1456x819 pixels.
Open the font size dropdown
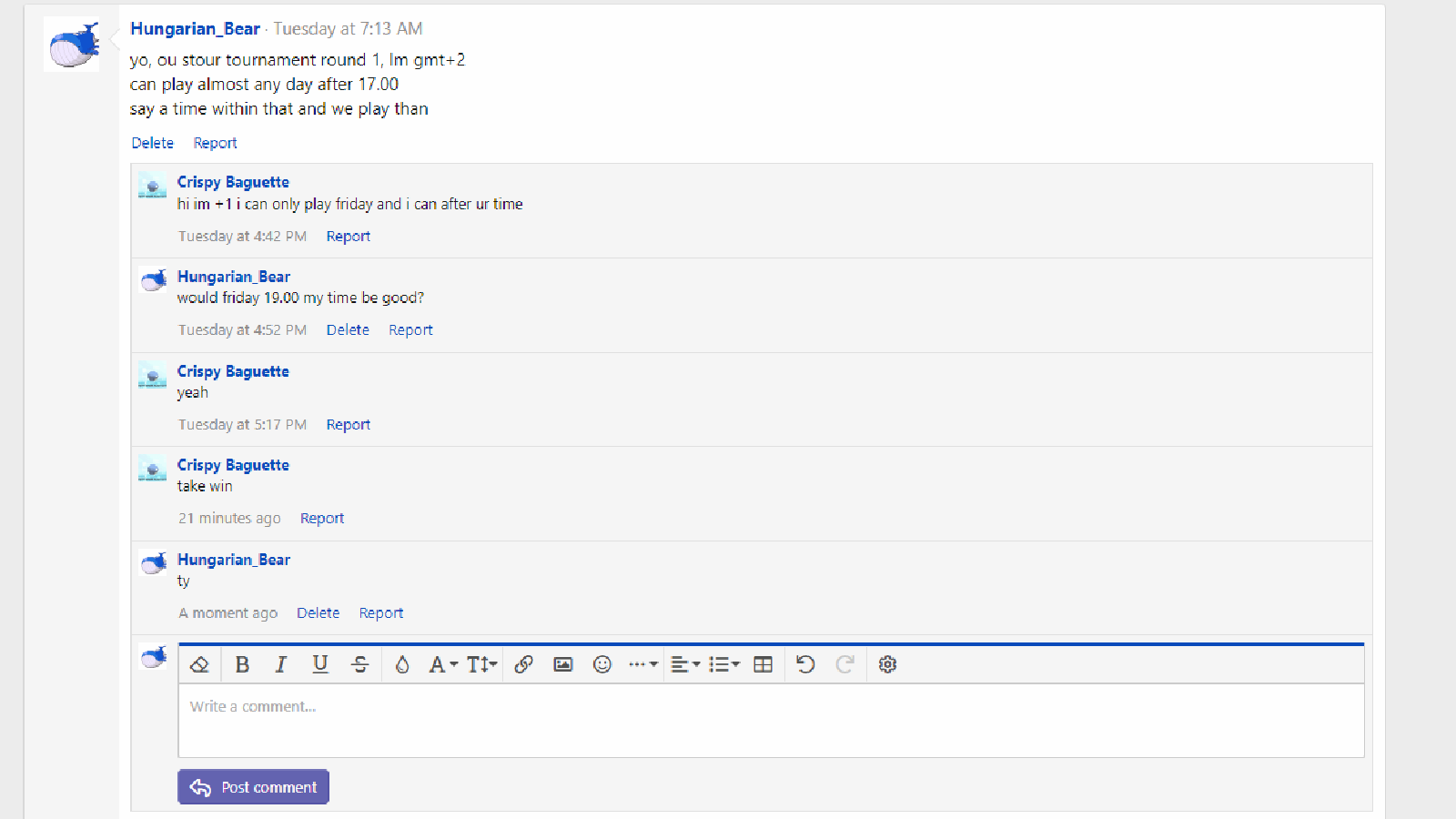(x=481, y=664)
